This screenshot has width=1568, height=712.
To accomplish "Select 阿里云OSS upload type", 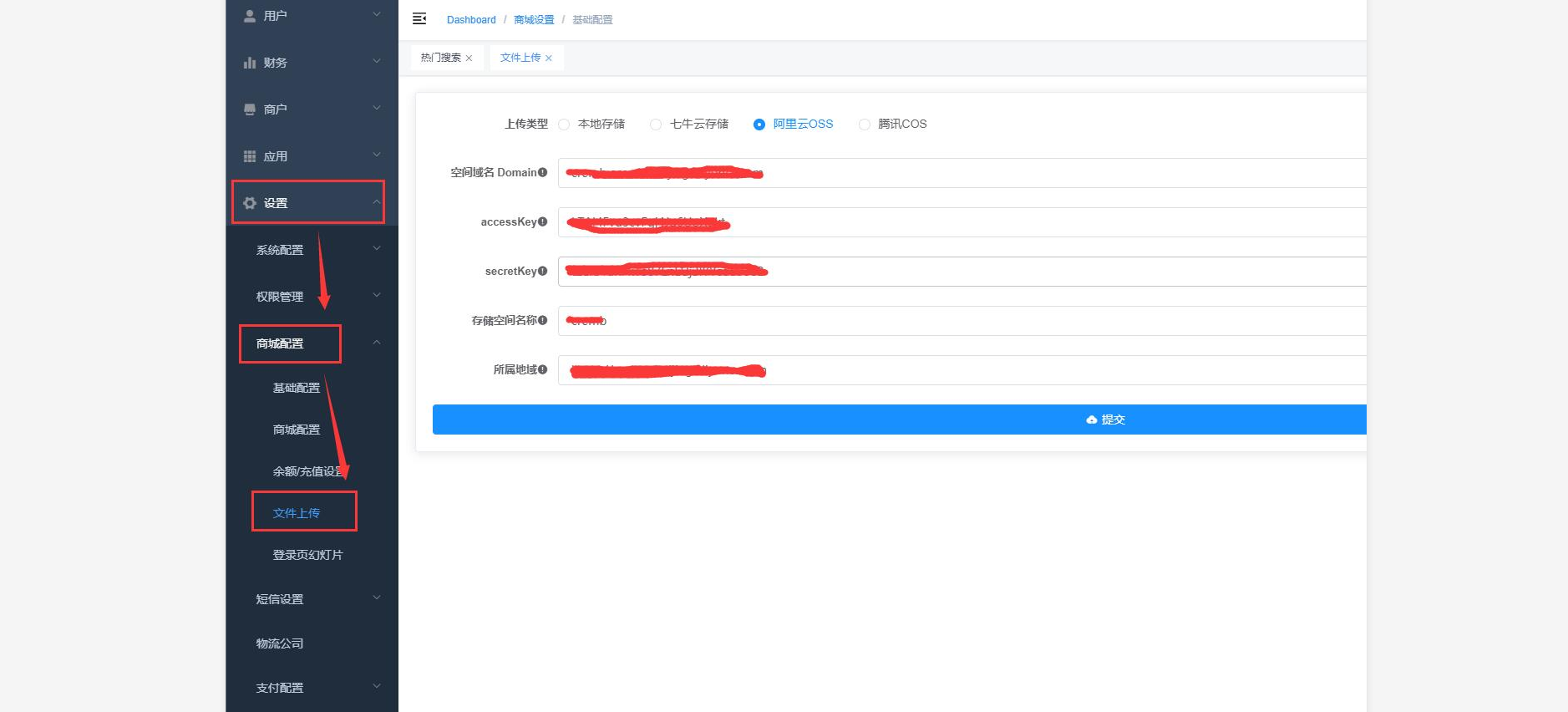I will pos(759,124).
